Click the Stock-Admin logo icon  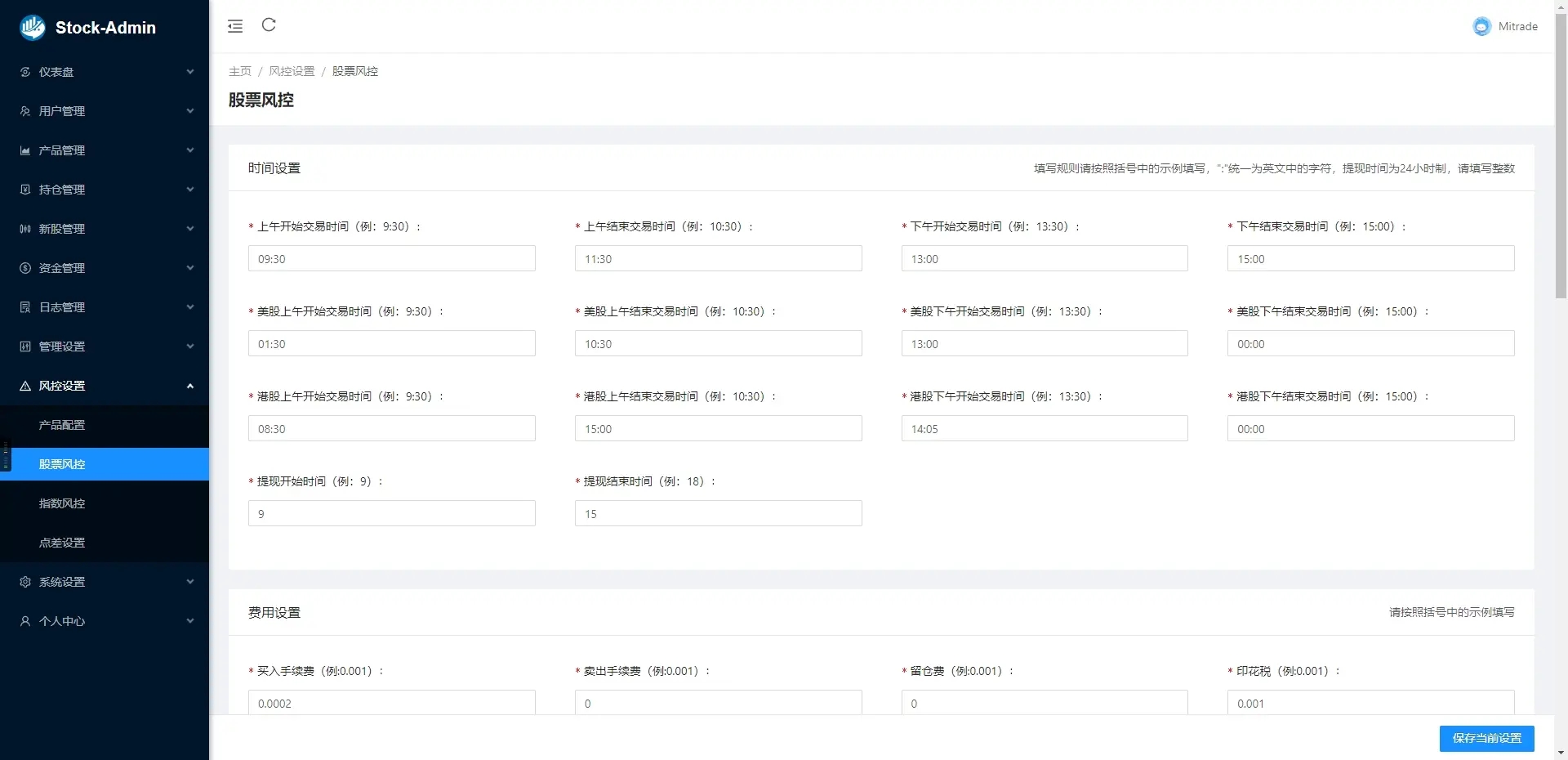(x=33, y=28)
